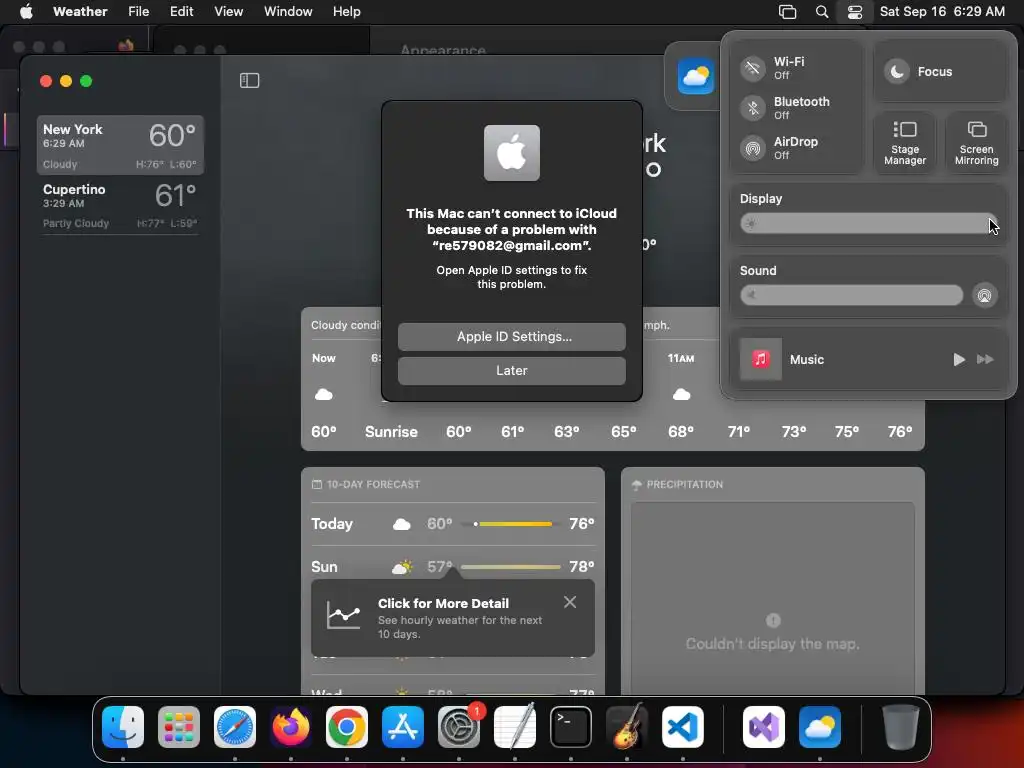Open the Sun forecast row
Screen dimensions: 1024x768
pos(453,566)
